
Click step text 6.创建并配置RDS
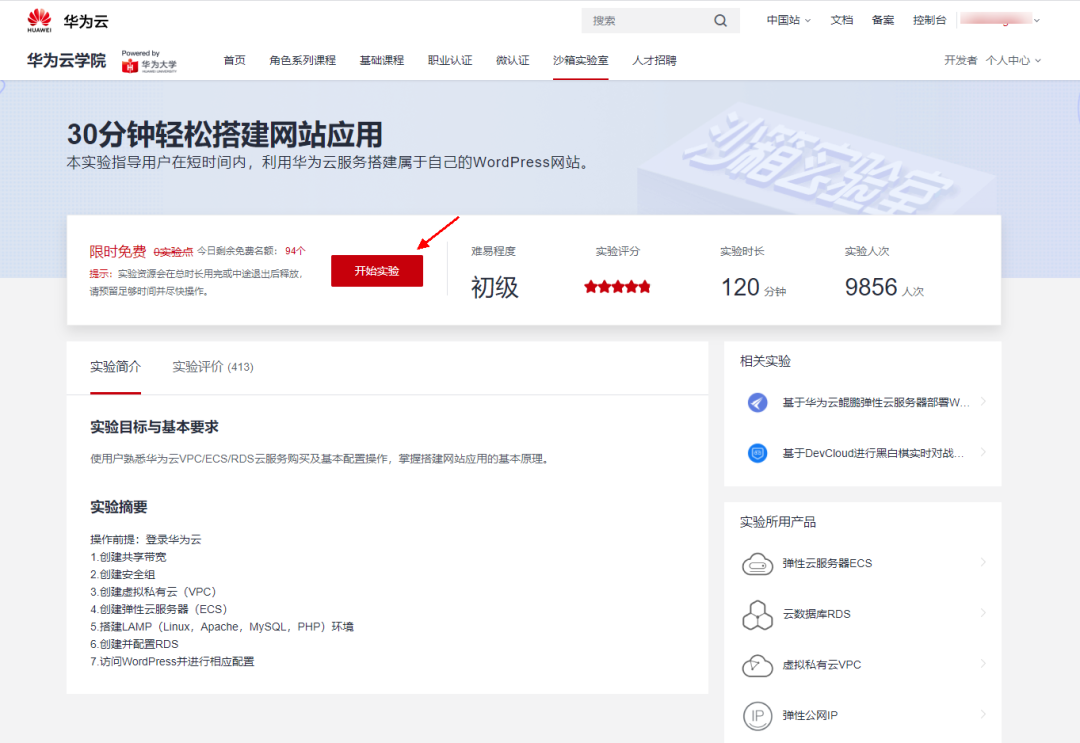point(134,644)
